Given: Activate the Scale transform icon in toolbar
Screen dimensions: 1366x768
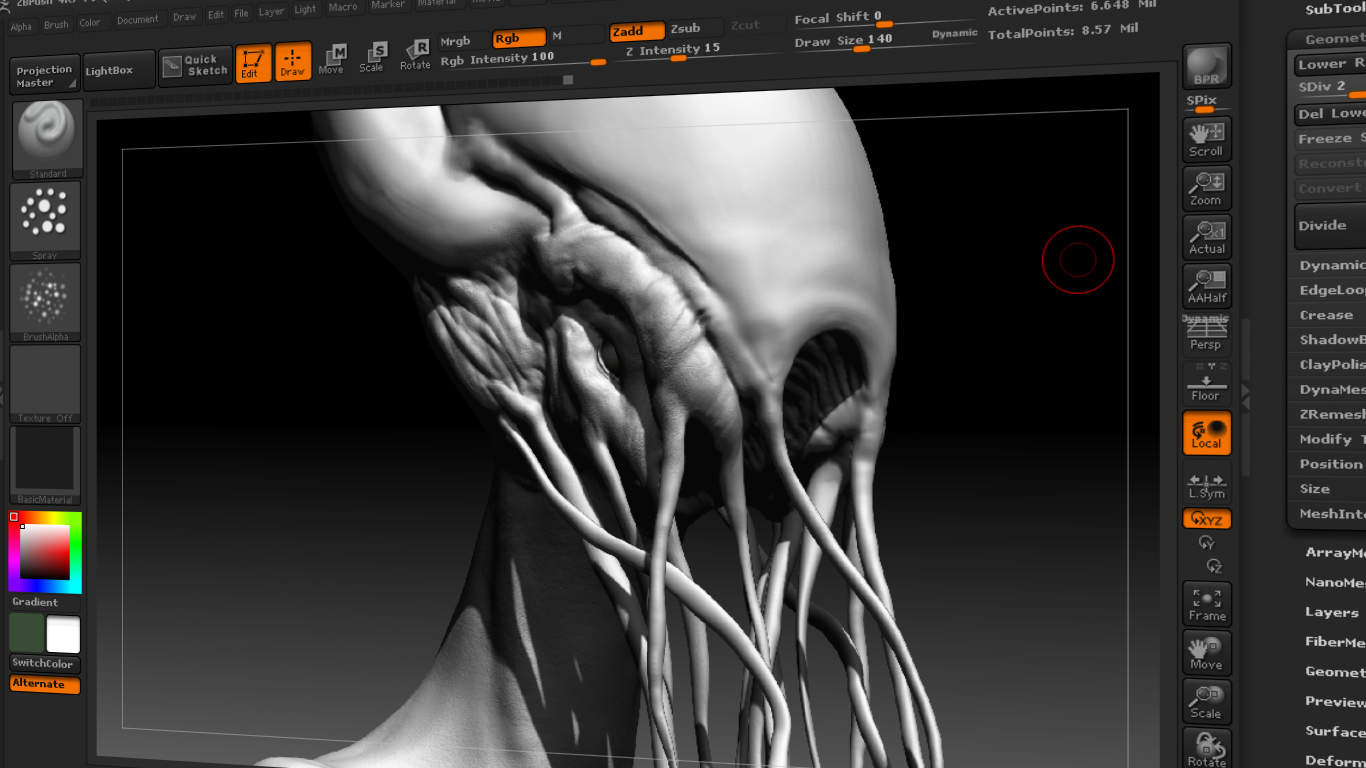Looking at the screenshot, I should pos(372,57).
